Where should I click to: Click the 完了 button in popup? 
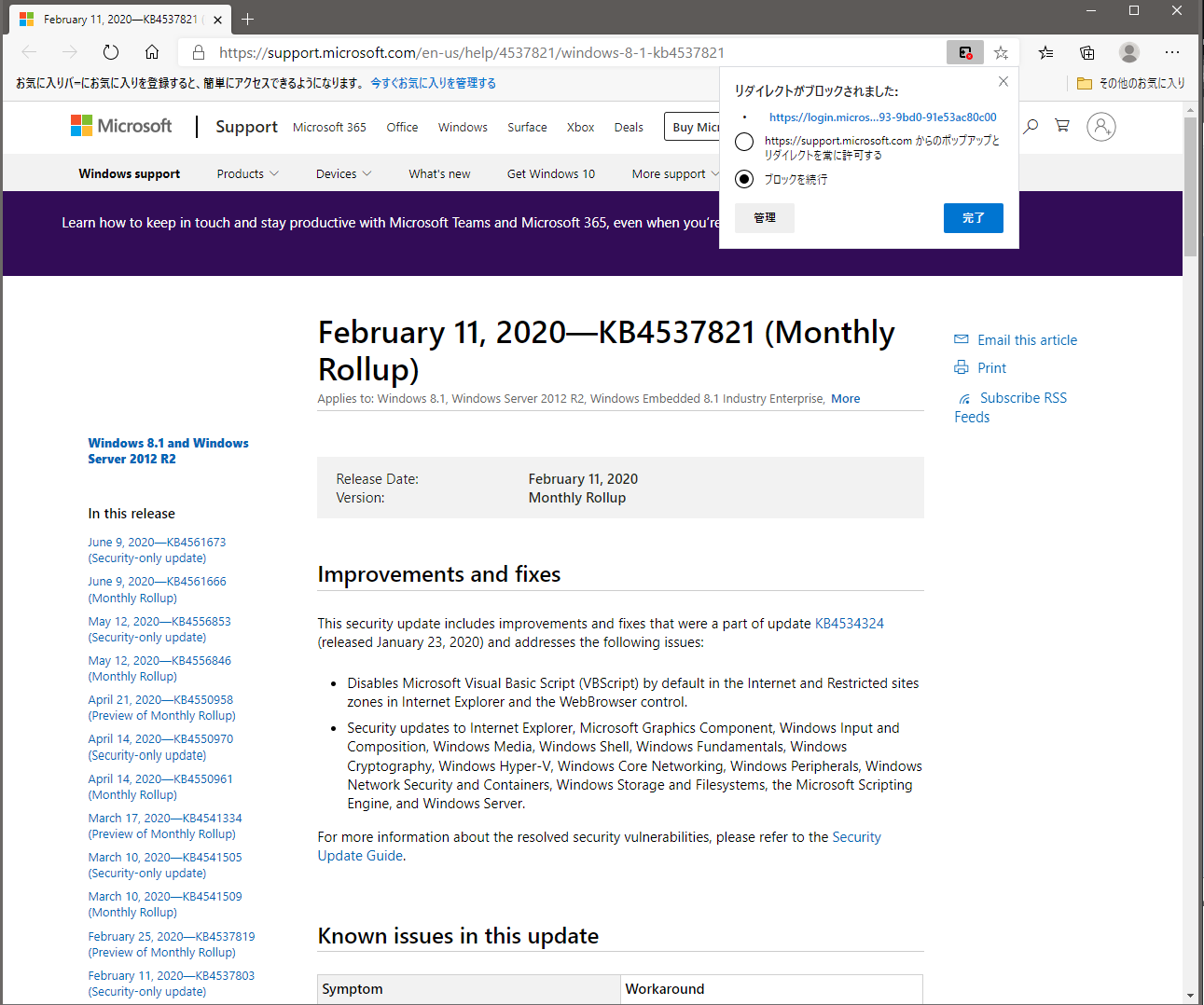974,217
